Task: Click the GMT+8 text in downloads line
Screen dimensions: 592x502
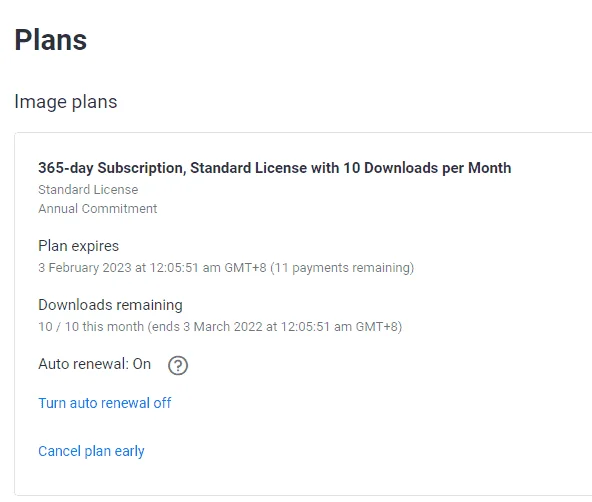Action: point(377,326)
